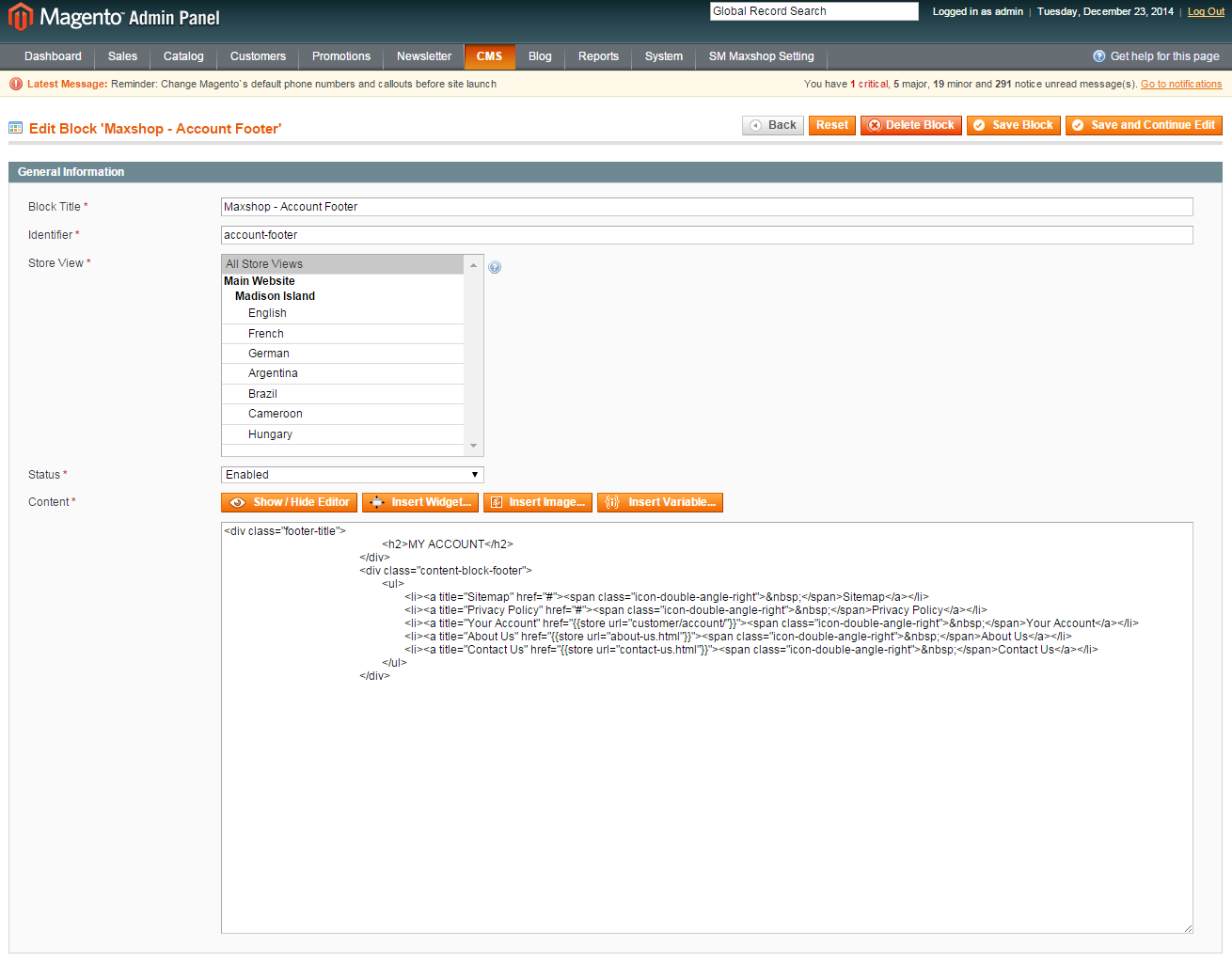This screenshot has width=1232, height=961.
Task: Open the Status dropdown
Action: click(x=353, y=475)
